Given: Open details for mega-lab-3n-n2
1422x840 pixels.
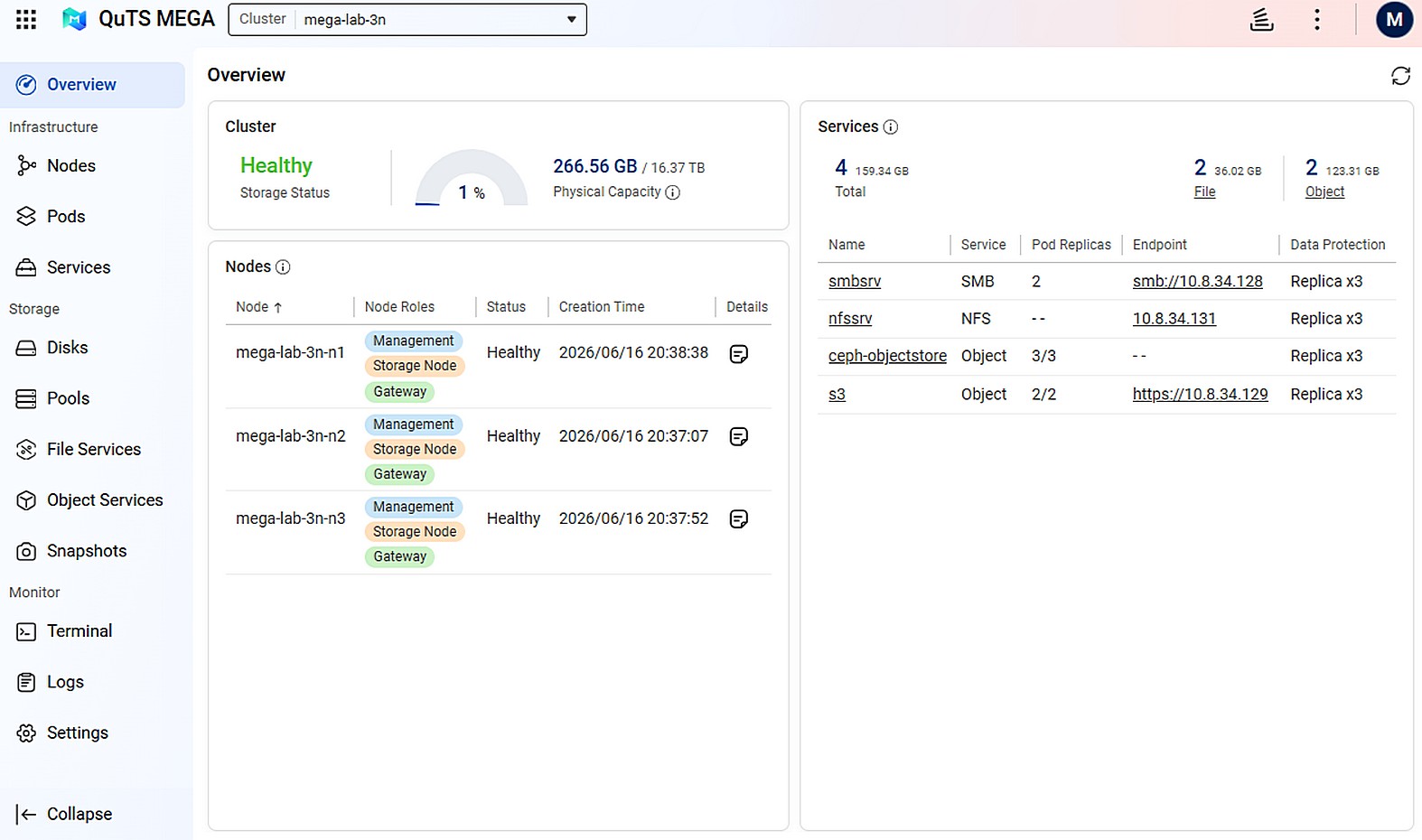Looking at the screenshot, I should pyautogui.click(x=739, y=436).
